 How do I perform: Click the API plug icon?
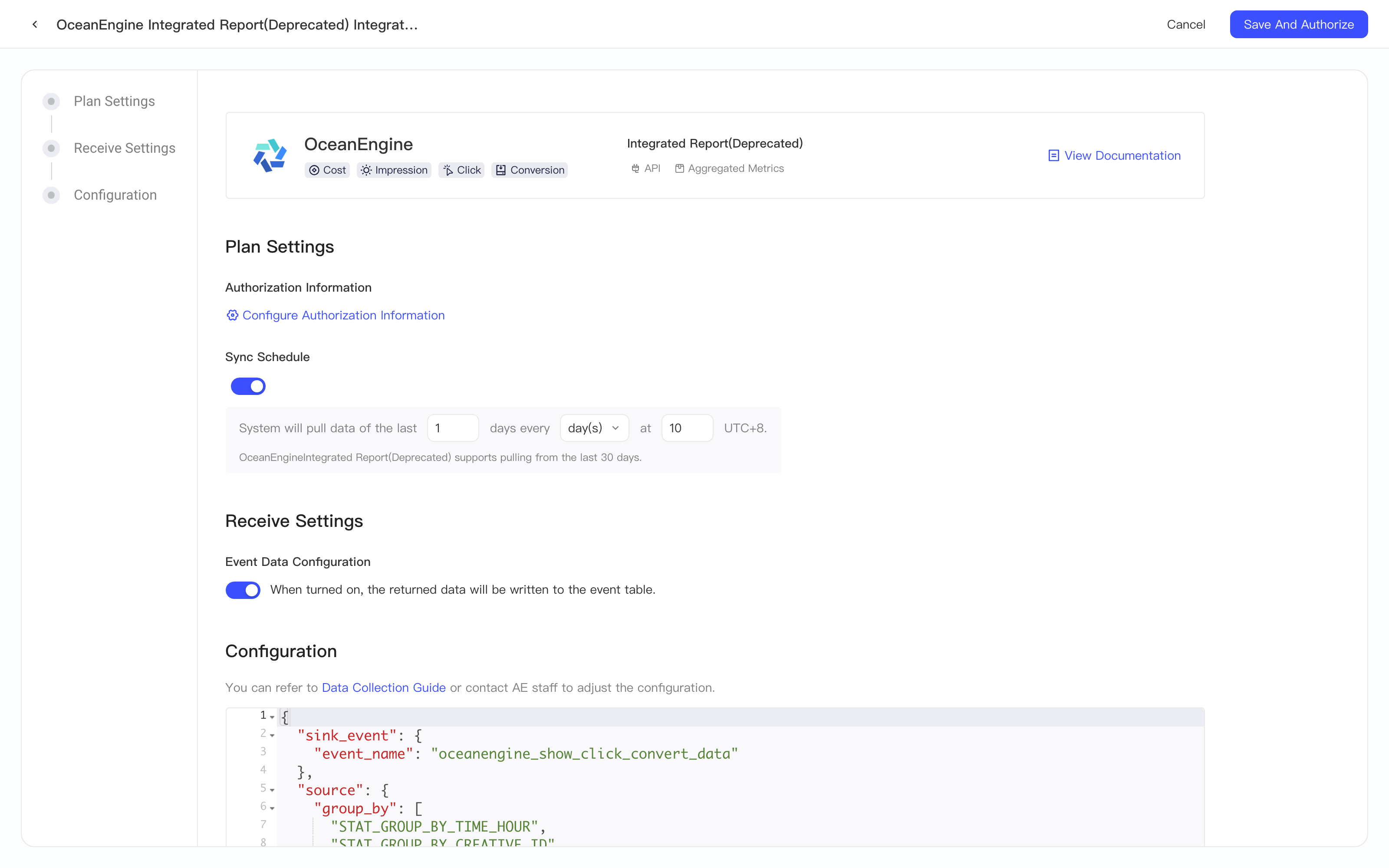tap(635, 169)
